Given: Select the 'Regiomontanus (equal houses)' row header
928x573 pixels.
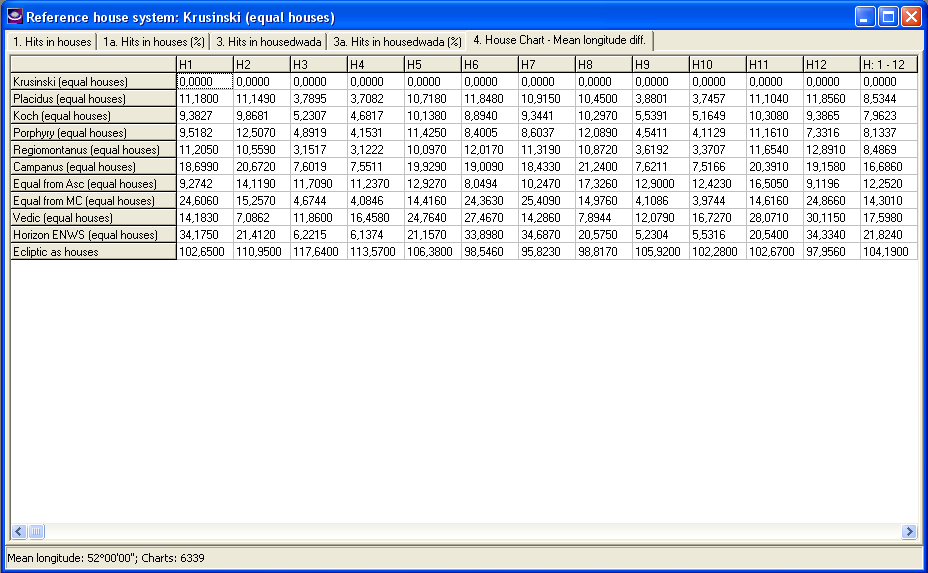Looking at the screenshot, I should click(94, 150).
